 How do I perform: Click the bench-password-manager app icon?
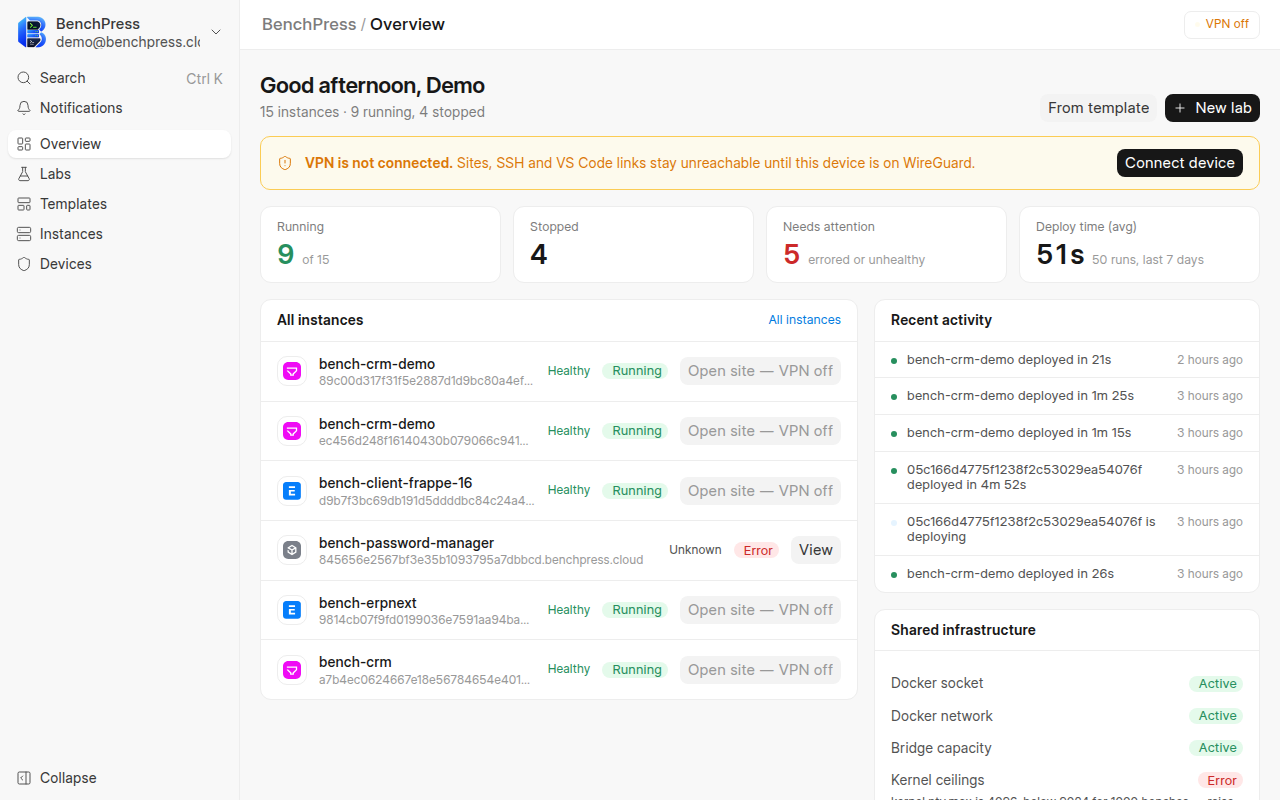click(x=292, y=550)
